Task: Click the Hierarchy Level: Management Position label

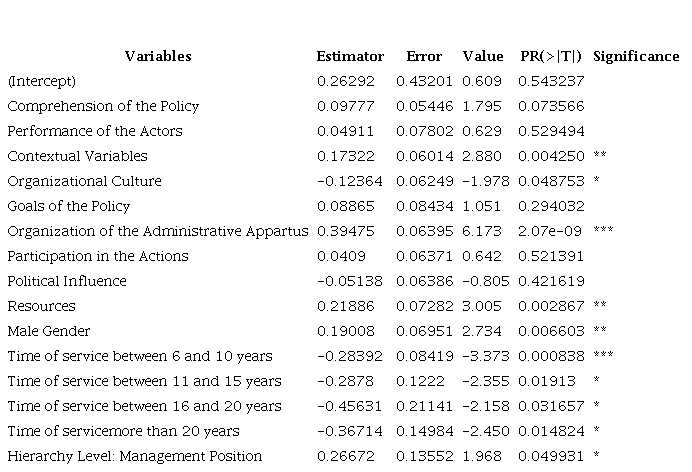Action: 134,456
